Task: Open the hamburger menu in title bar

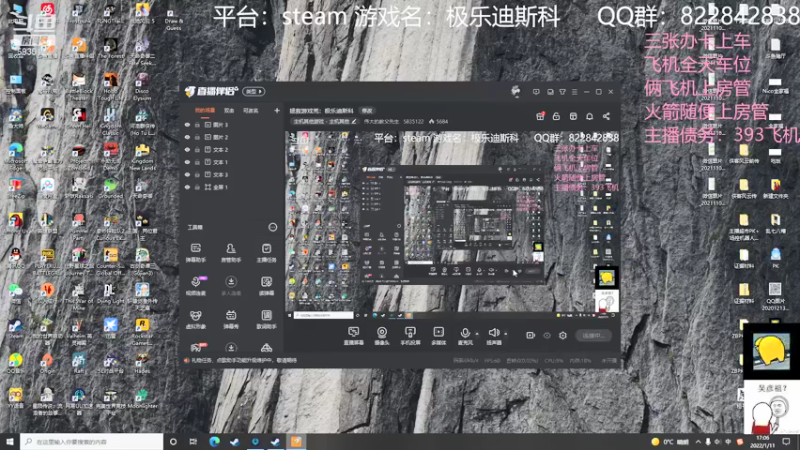Action: [x=574, y=92]
